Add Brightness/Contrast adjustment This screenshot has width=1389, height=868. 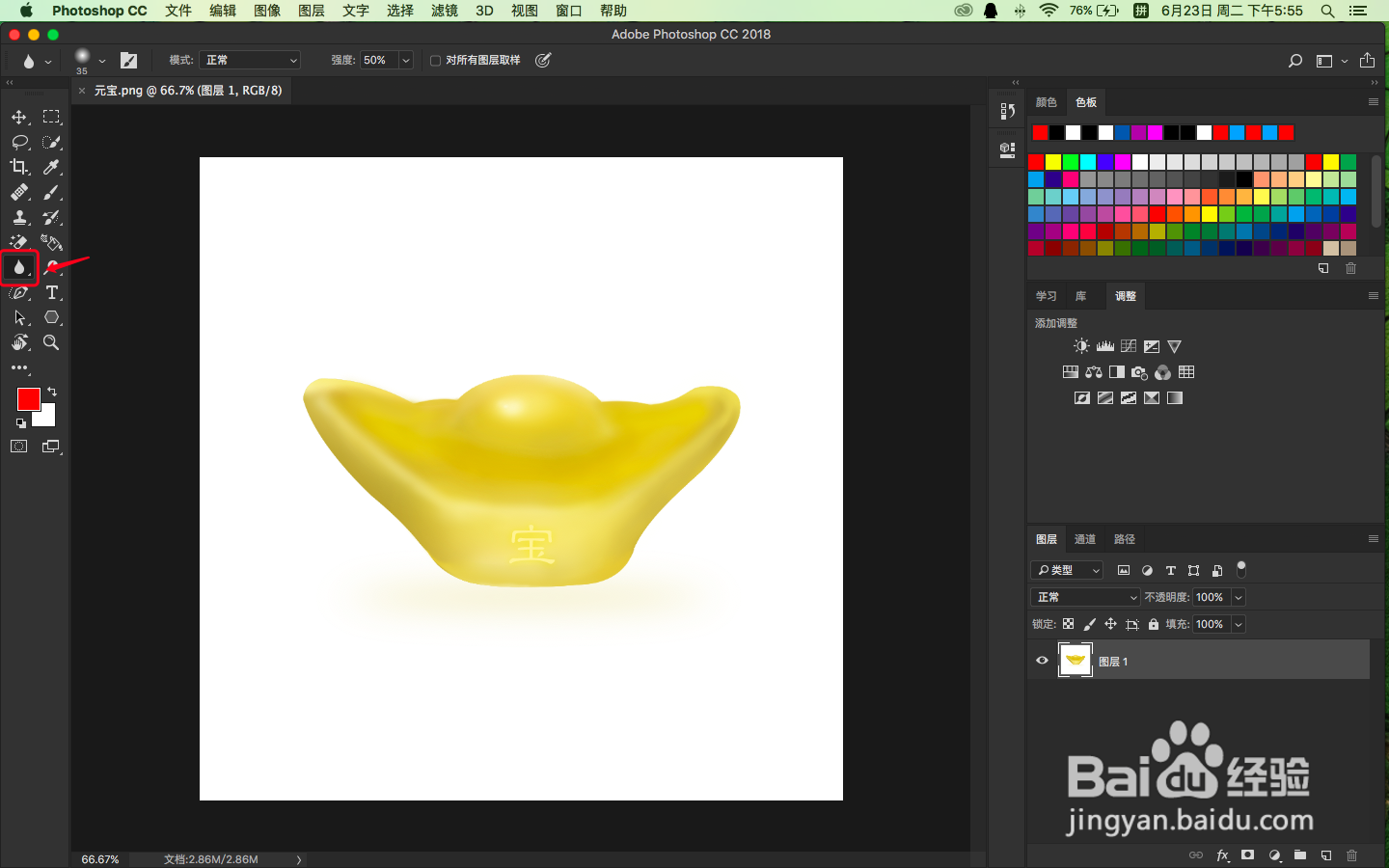tap(1082, 346)
